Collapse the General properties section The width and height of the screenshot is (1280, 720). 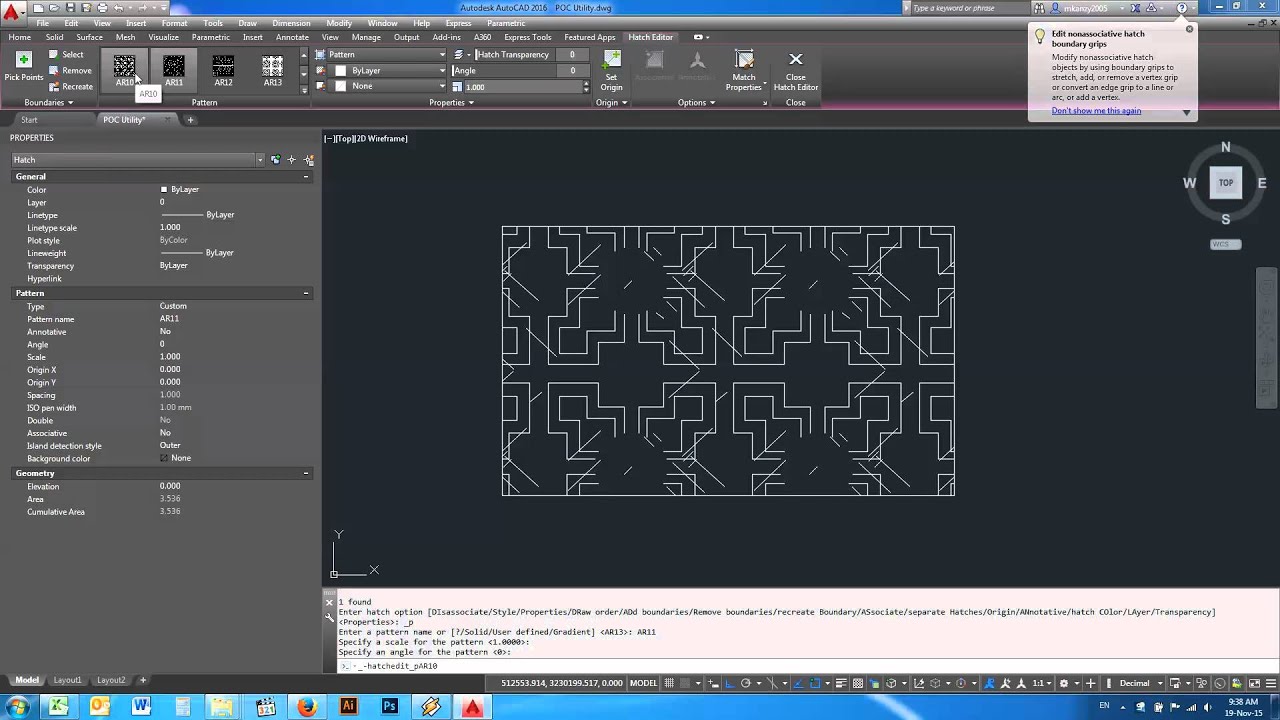point(306,177)
